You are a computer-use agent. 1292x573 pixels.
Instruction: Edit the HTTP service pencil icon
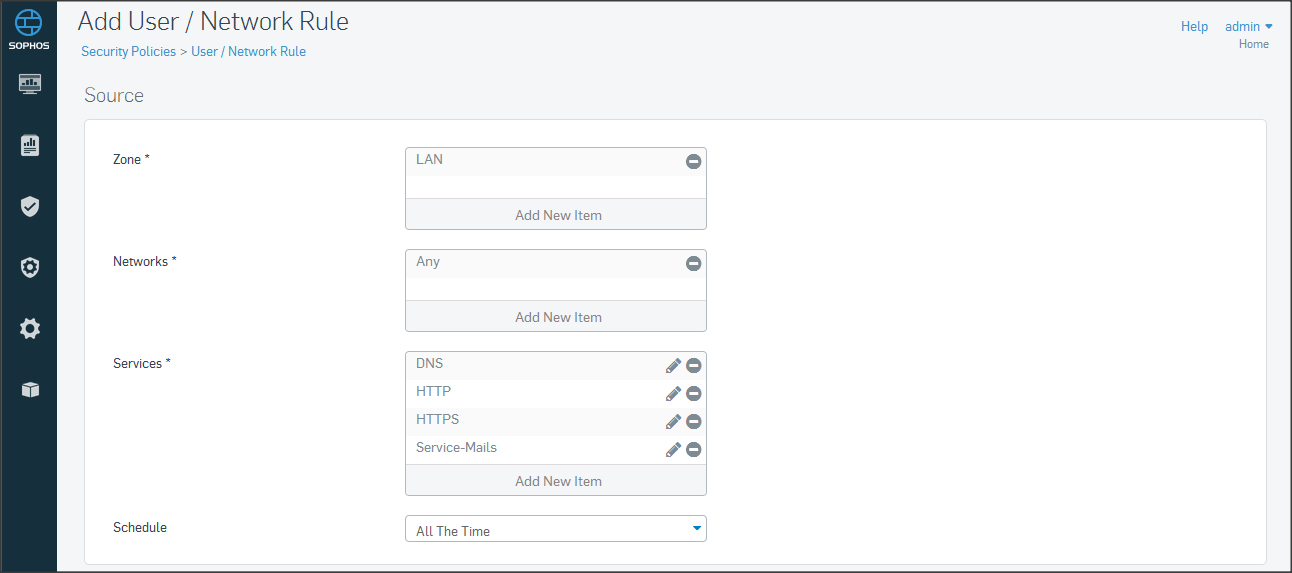[x=673, y=394]
